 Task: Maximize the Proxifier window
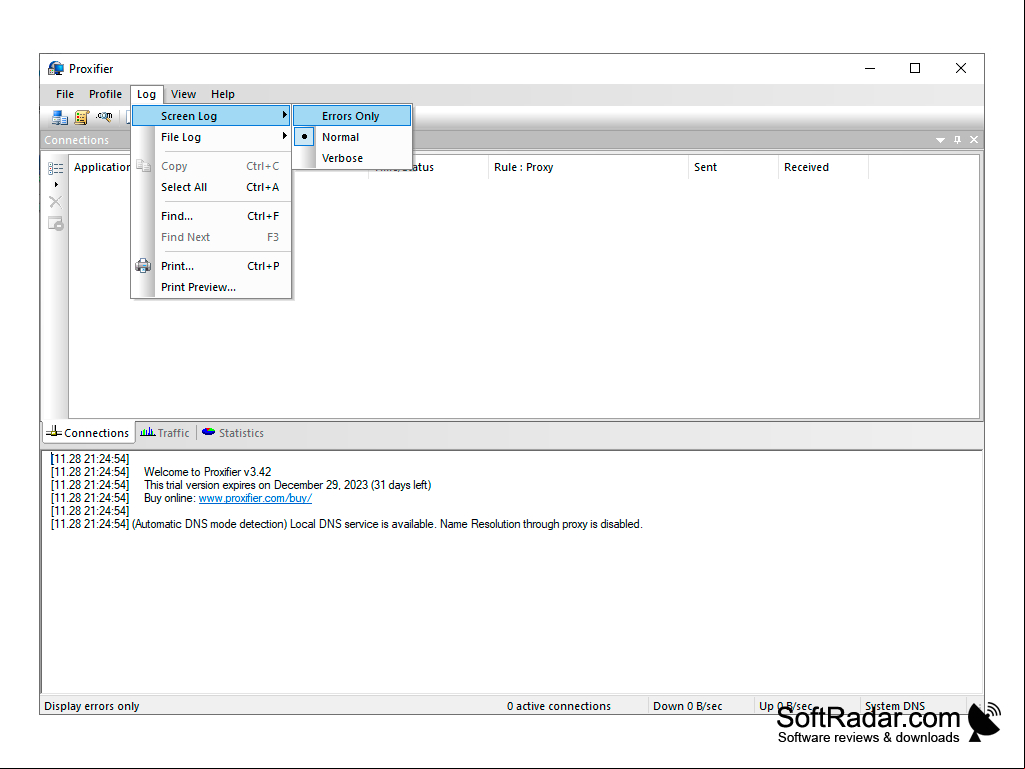[x=915, y=69]
